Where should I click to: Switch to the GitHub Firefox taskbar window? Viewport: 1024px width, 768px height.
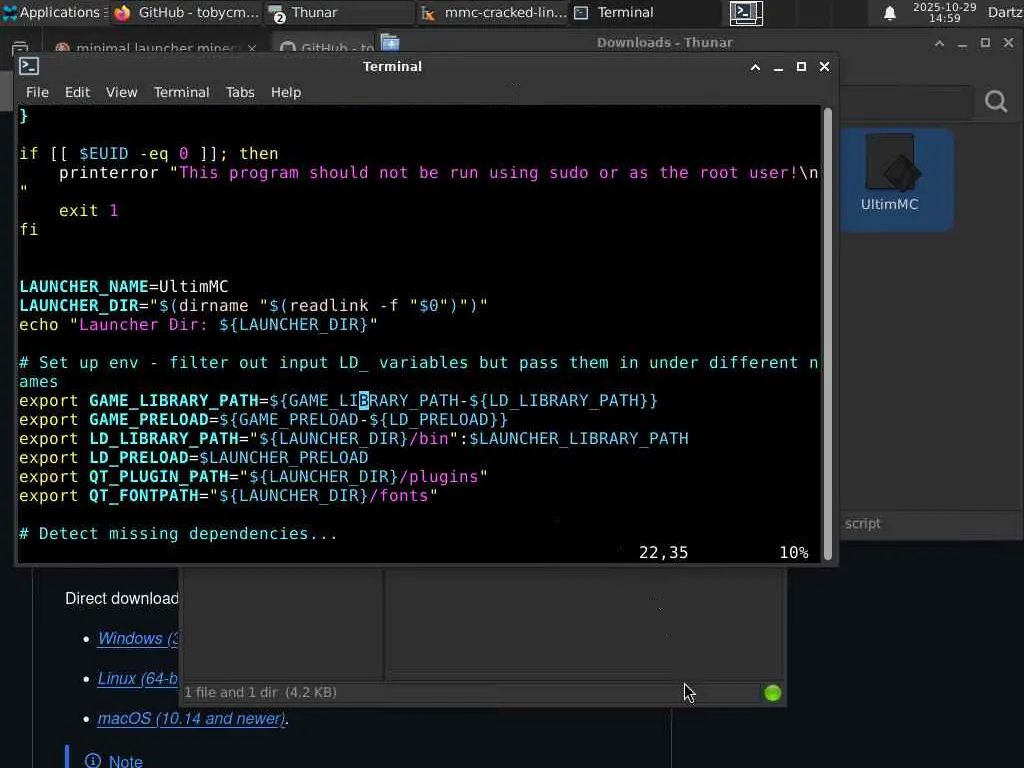click(187, 12)
